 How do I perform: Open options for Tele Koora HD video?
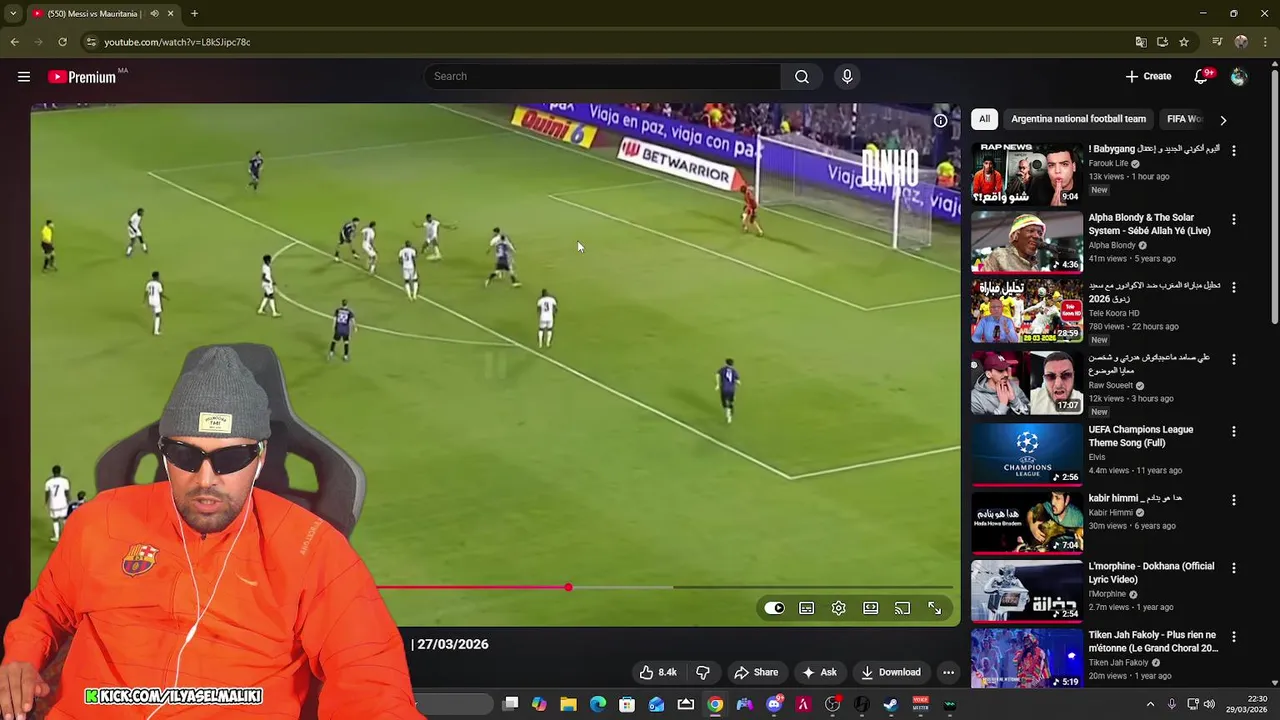pyautogui.click(x=1233, y=288)
